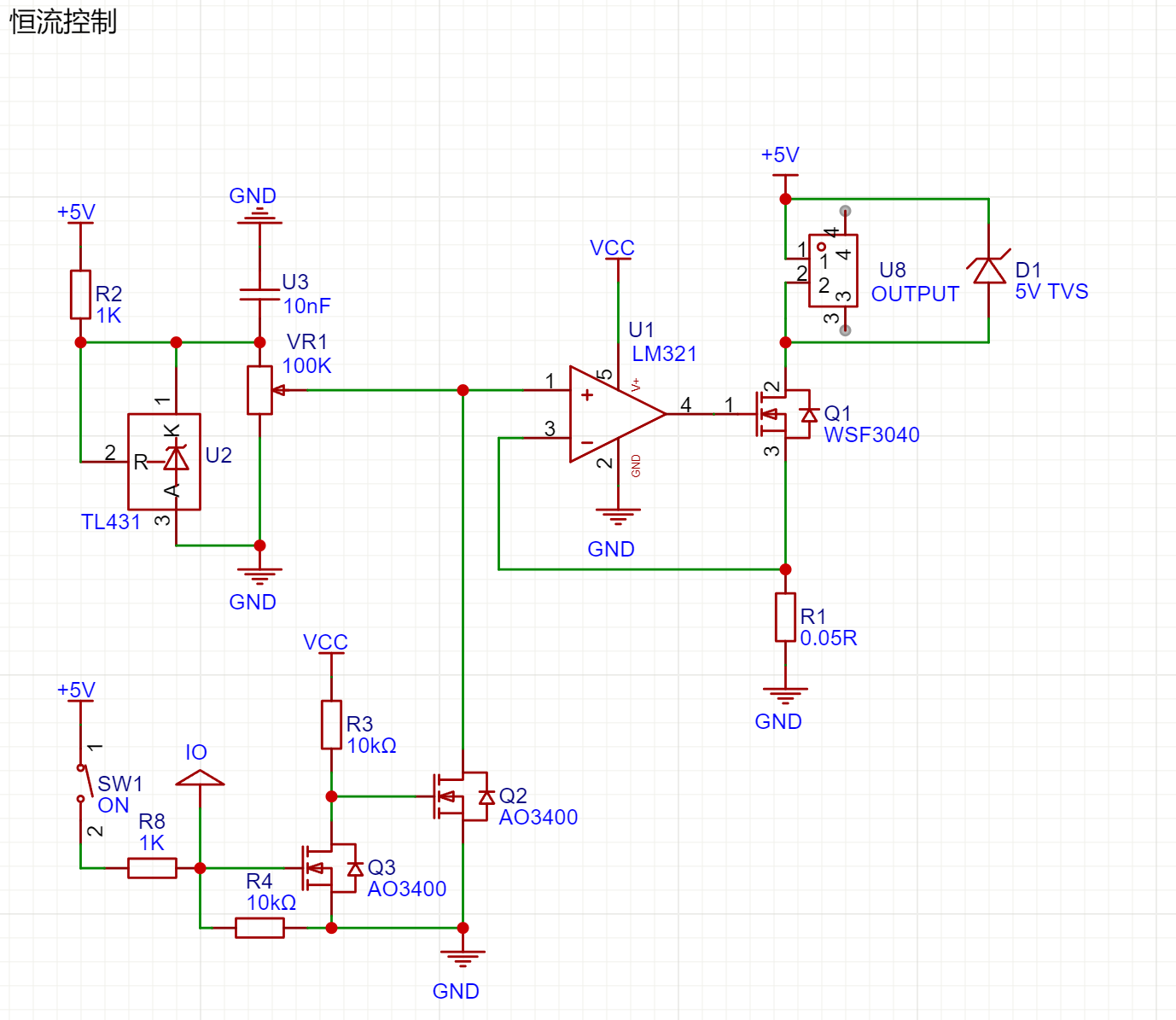Click the 100K value under VR1
This screenshot has height=1020, width=1176.
point(306,366)
